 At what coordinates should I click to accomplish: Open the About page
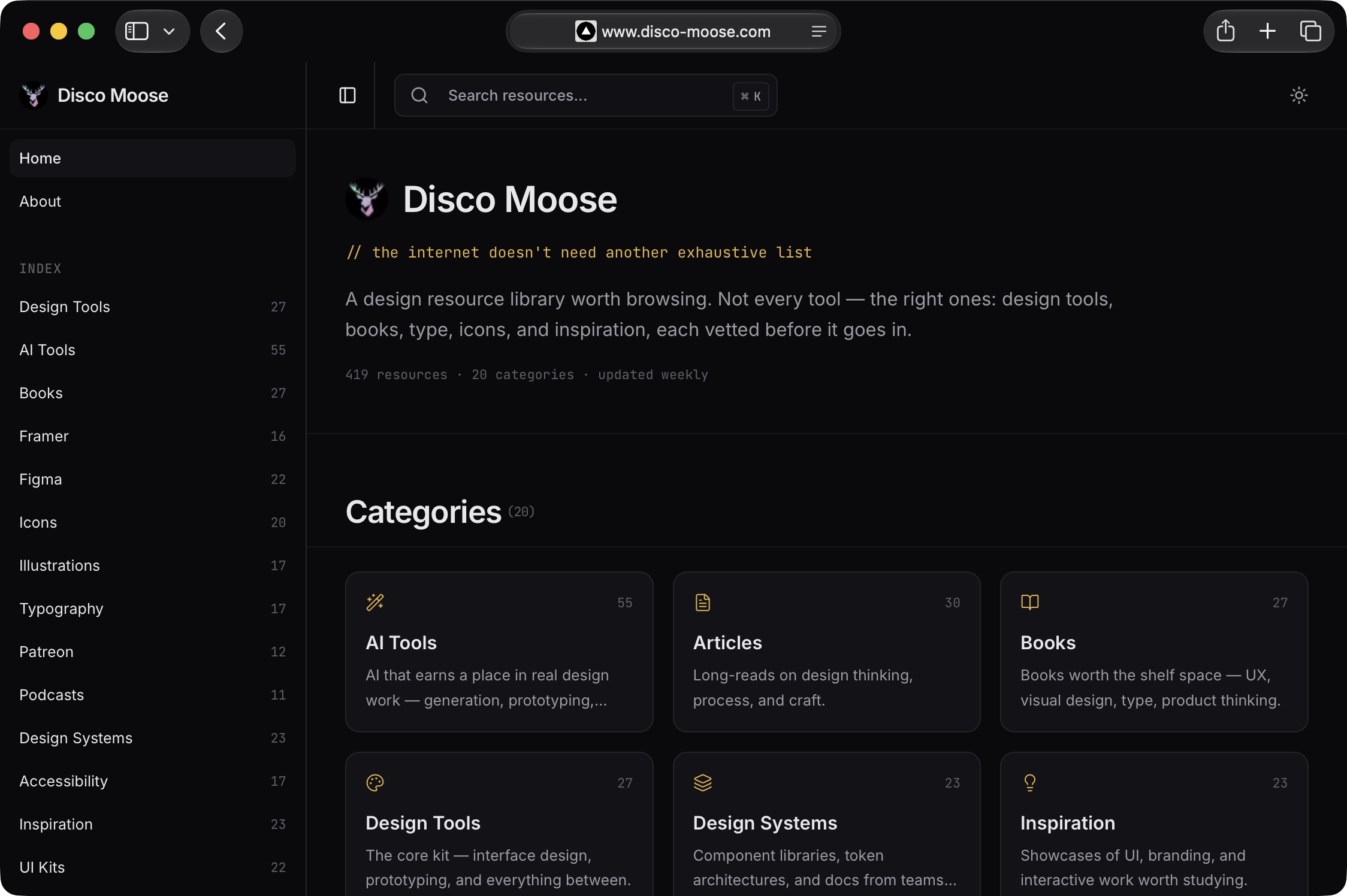pos(153,201)
